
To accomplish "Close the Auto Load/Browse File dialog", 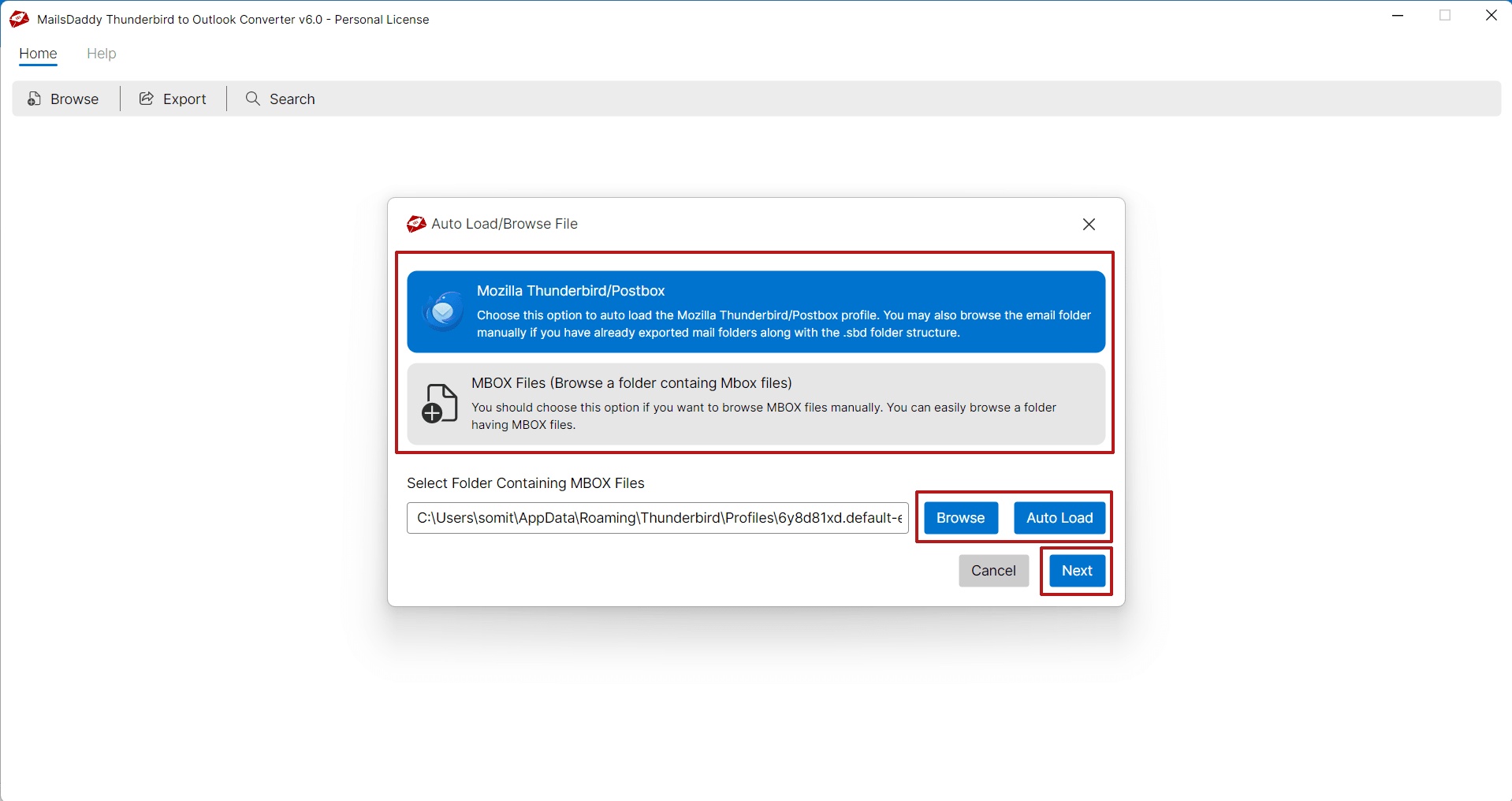I will pyautogui.click(x=1088, y=224).
